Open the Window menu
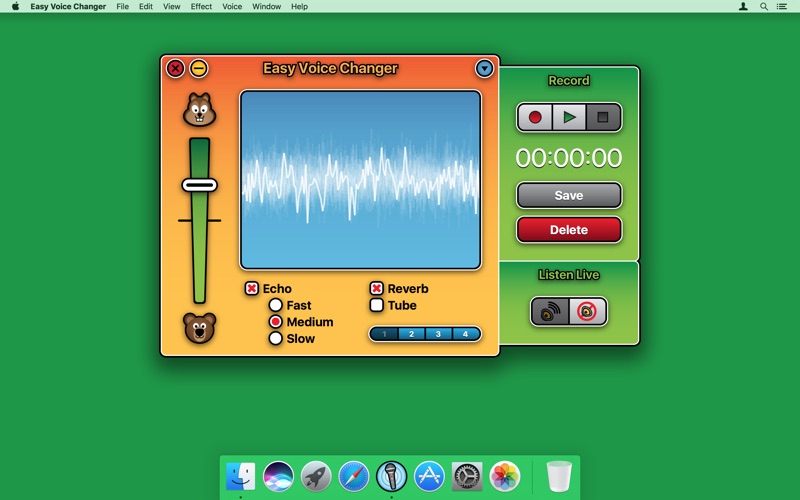Image resolution: width=800 pixels, height=500 pixels. click(x=266, y=7)
